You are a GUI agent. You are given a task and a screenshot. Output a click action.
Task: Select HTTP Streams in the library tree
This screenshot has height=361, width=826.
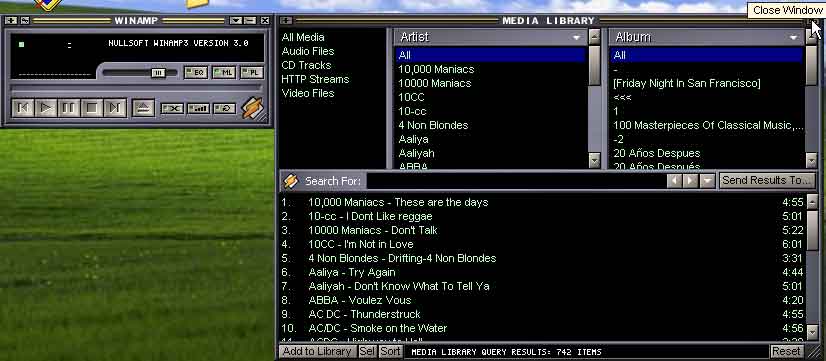coord(315,79)
